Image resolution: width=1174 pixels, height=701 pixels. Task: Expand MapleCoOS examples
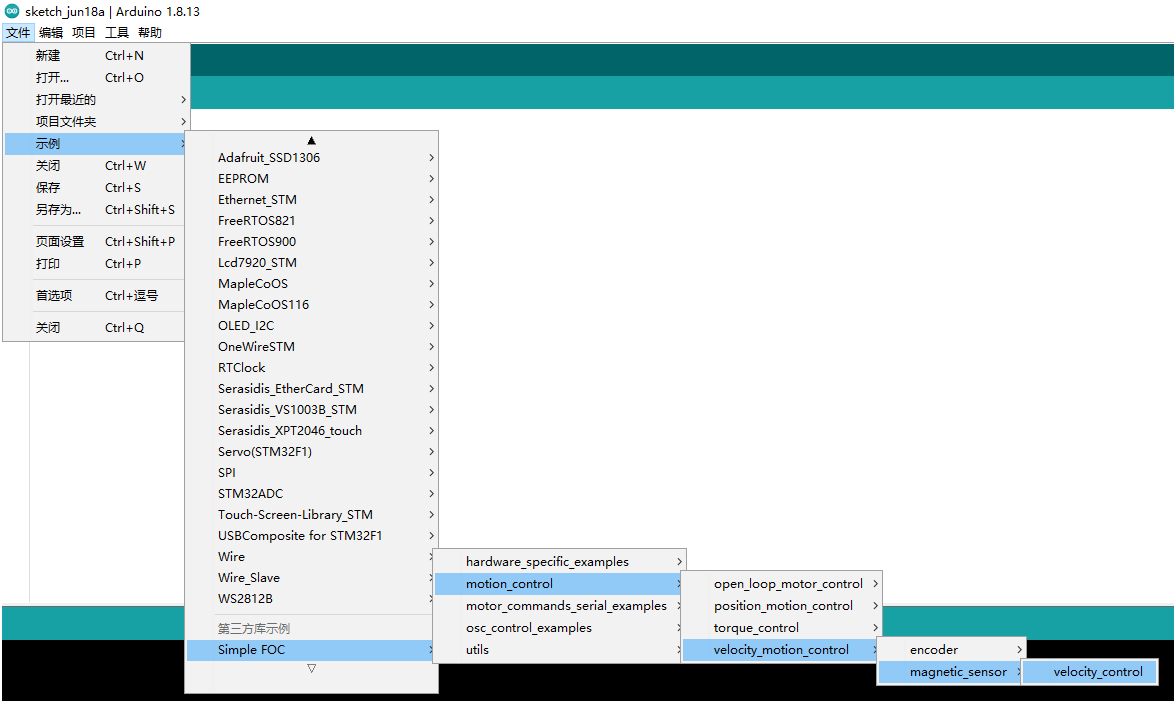[311, 283]
